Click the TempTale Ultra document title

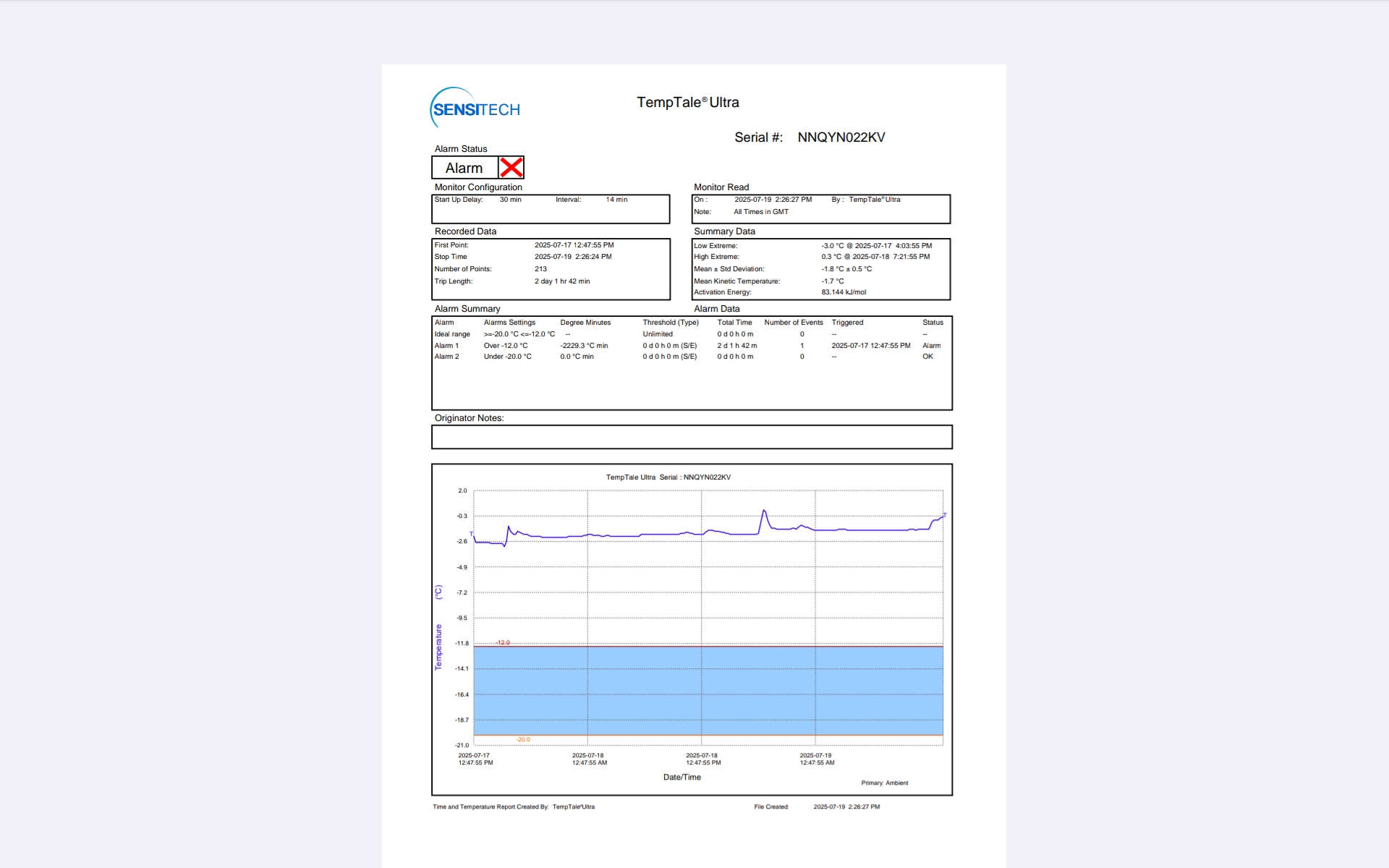(687, 103)
